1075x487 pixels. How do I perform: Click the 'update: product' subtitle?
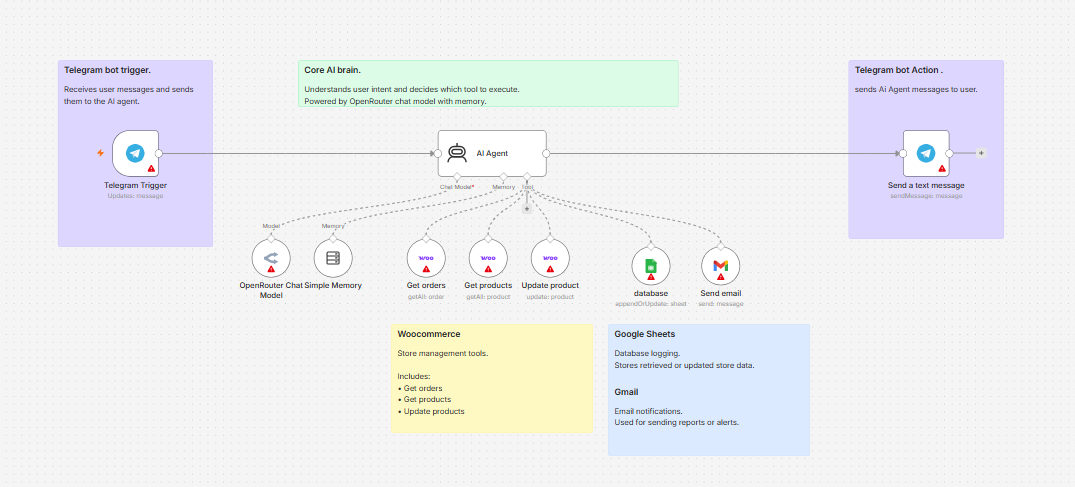(550, 297)
